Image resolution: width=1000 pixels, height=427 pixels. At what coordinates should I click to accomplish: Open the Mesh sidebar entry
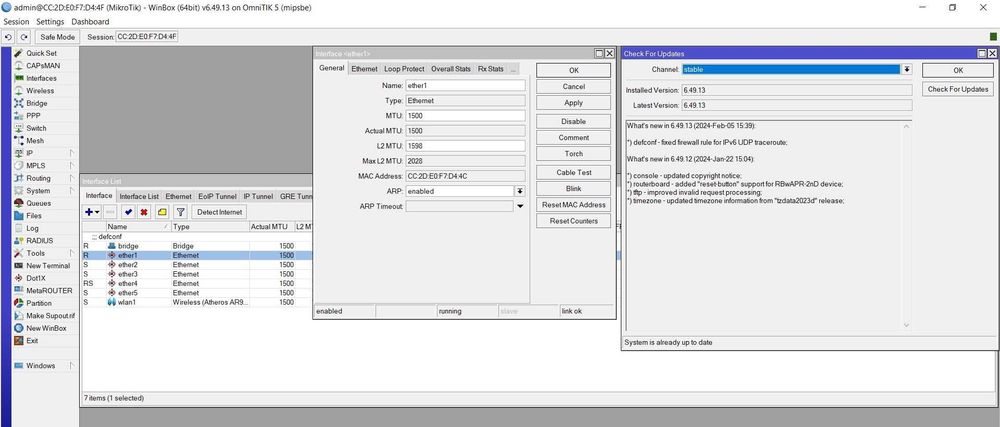tap(35, 141)
